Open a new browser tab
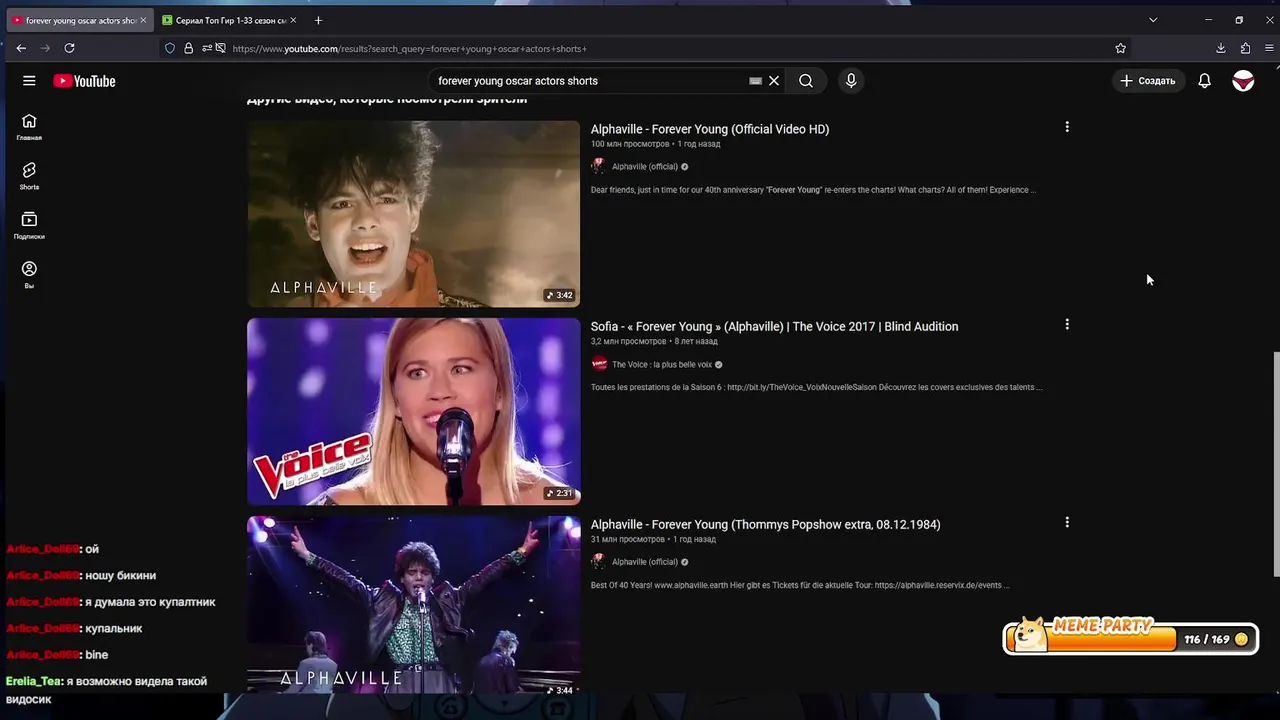 click(318, 20)
